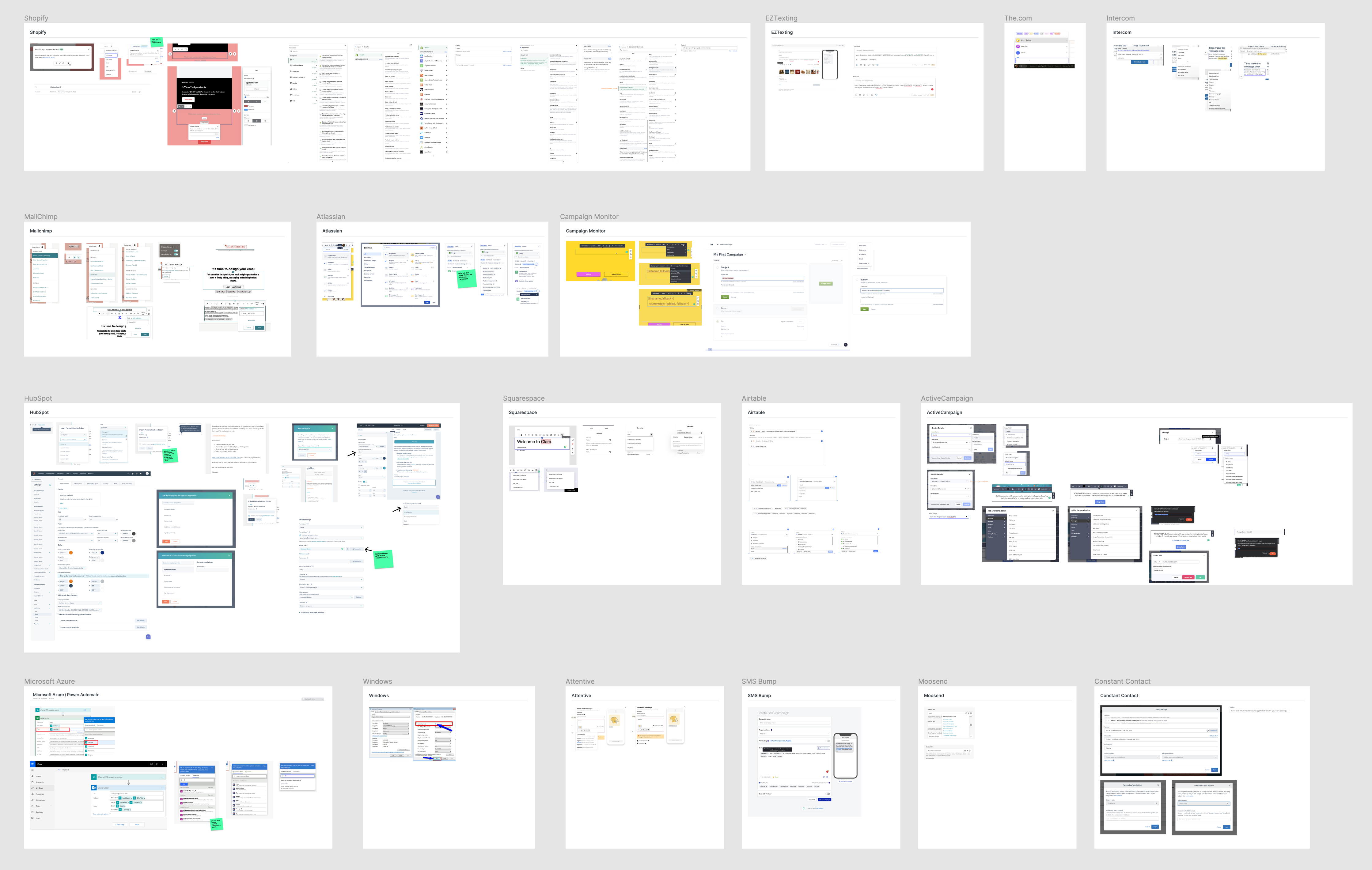Select the The.com frame label
The image size is (1372, 870).
tap(1018, 18)
